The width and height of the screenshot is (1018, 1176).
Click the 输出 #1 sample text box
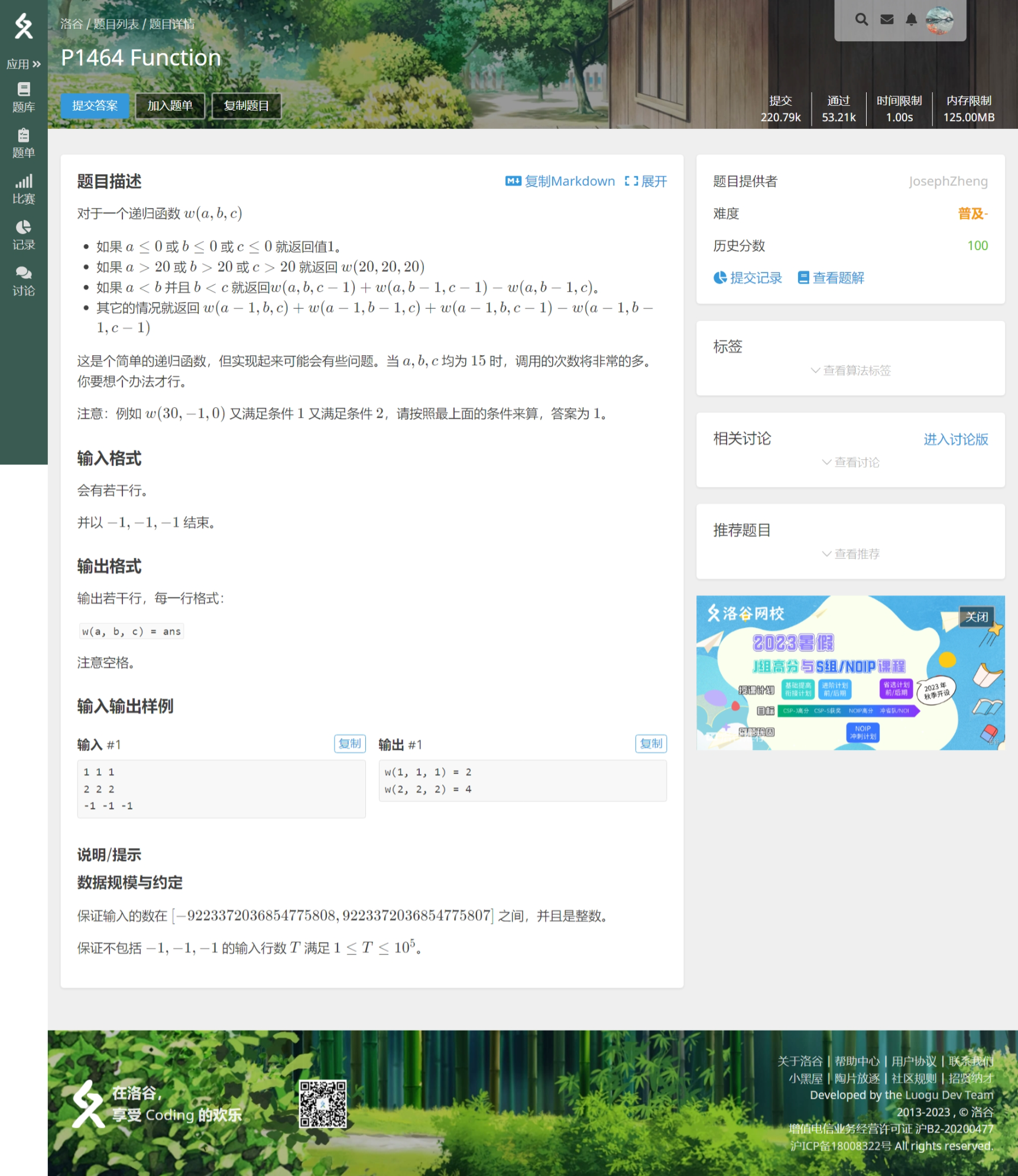(523, 781)
